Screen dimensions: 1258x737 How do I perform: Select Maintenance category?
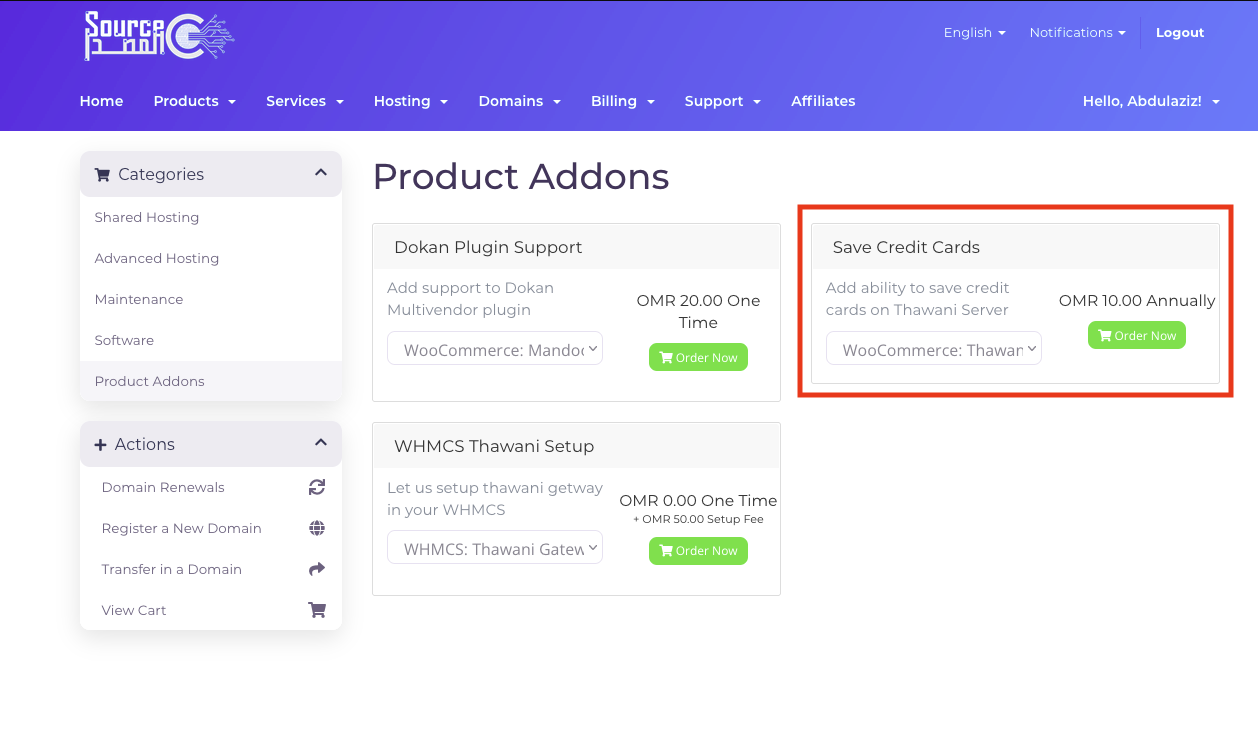click(x=211, y=299)
